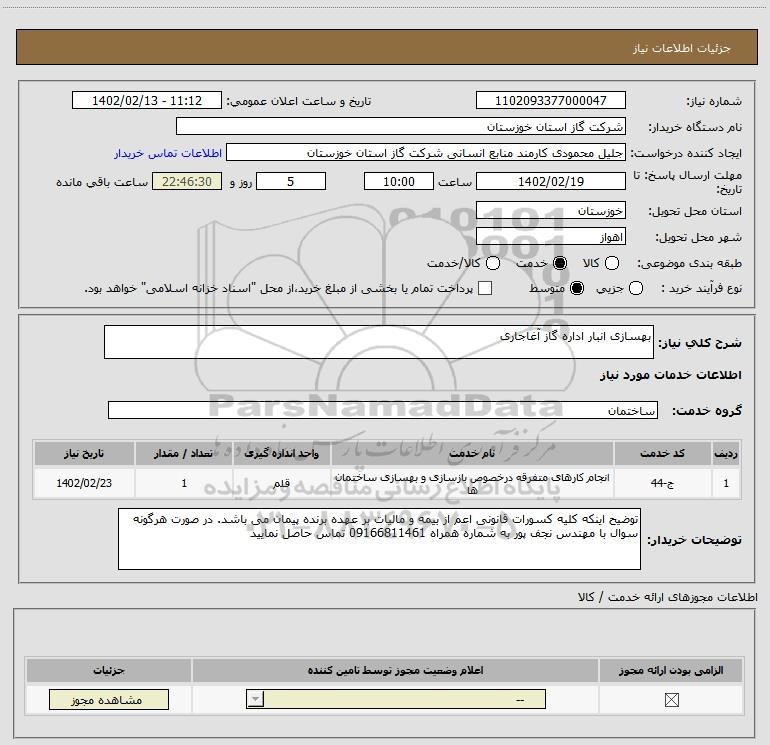Click the service name cell انجام کارهای متفرقه
The width and height of the screenshot is (770, 745).
pos(472,483)
